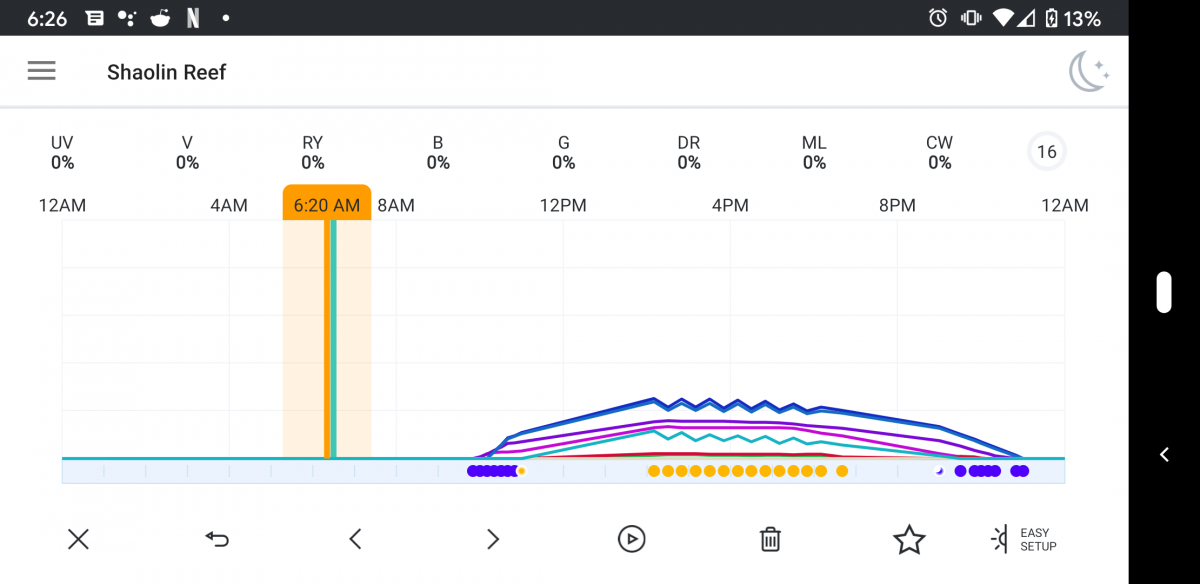Delete point with the trash icon
This screenshot has height=584, width=1200.
click(770, 540)
